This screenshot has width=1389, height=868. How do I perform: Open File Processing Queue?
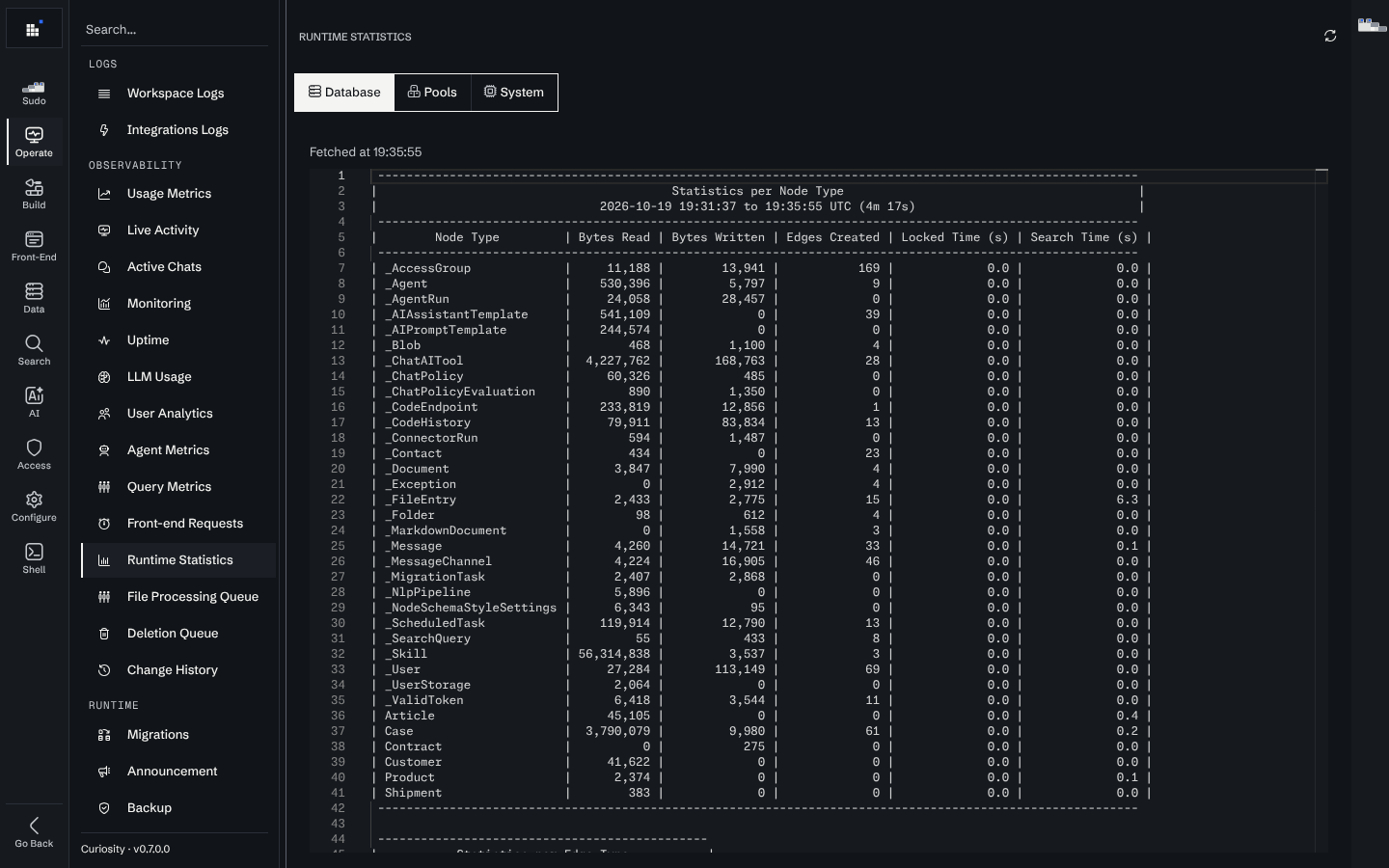(x=178, y=597)
